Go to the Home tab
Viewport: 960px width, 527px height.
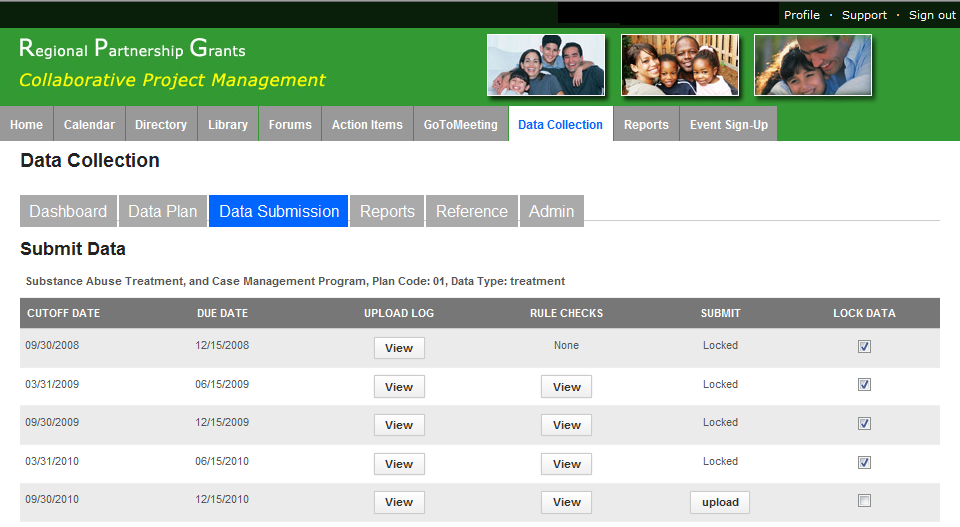pyautogui.click(x=26, y=124)
